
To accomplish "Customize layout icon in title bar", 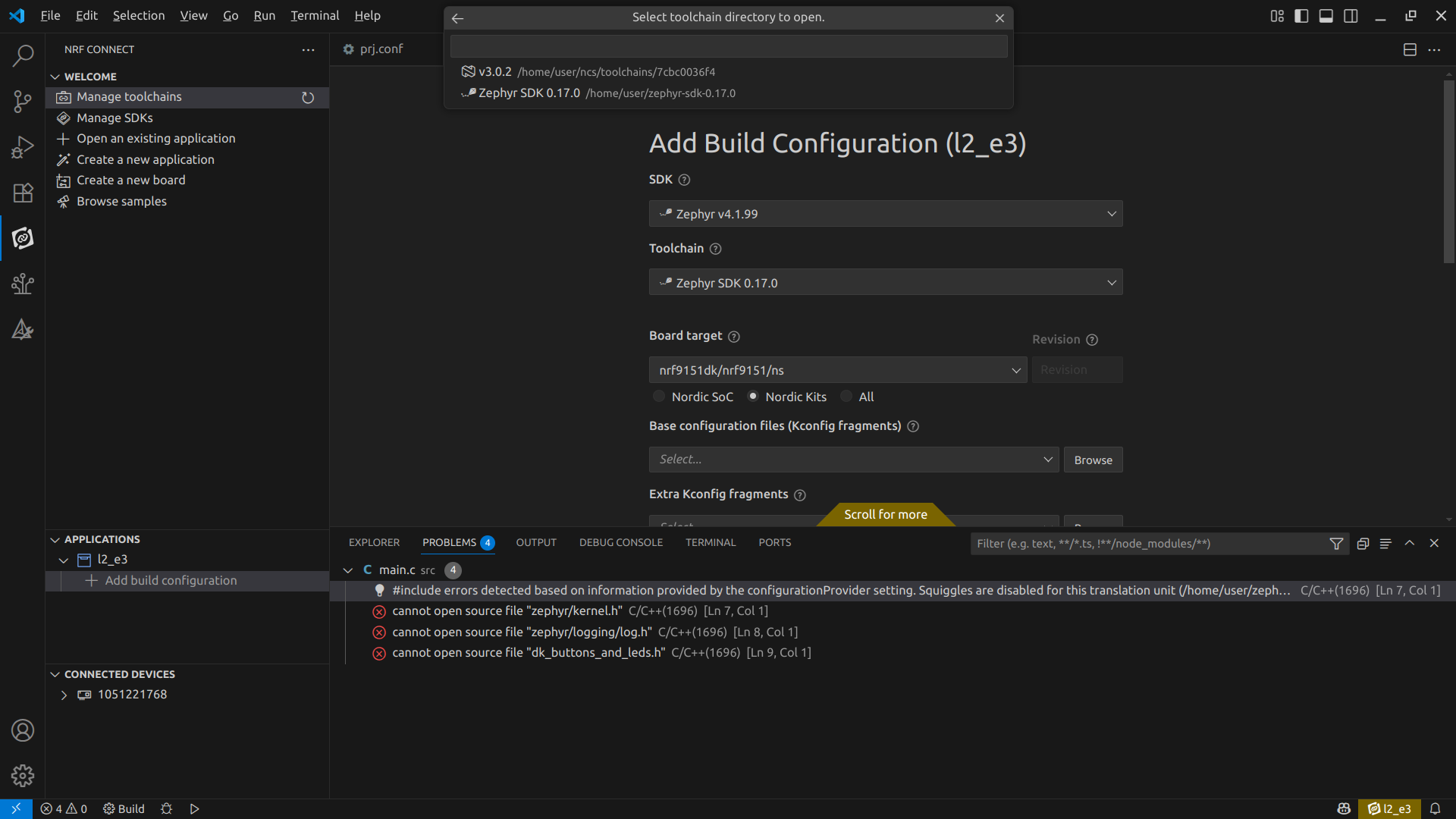I will tap(1277, 16).
